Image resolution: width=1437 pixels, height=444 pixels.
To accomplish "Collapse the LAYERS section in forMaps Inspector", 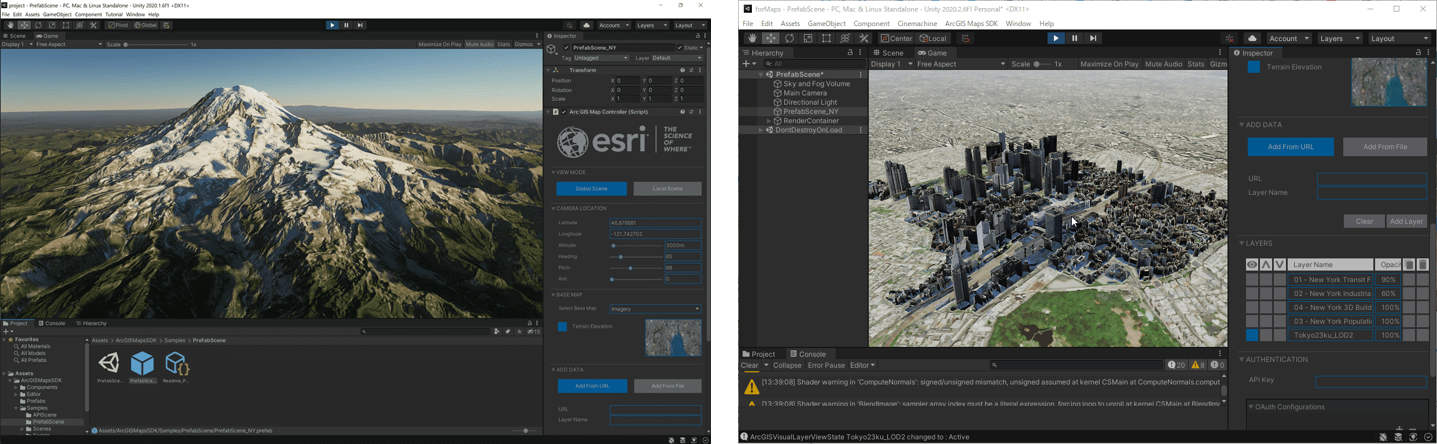I will coord(1242,243).
